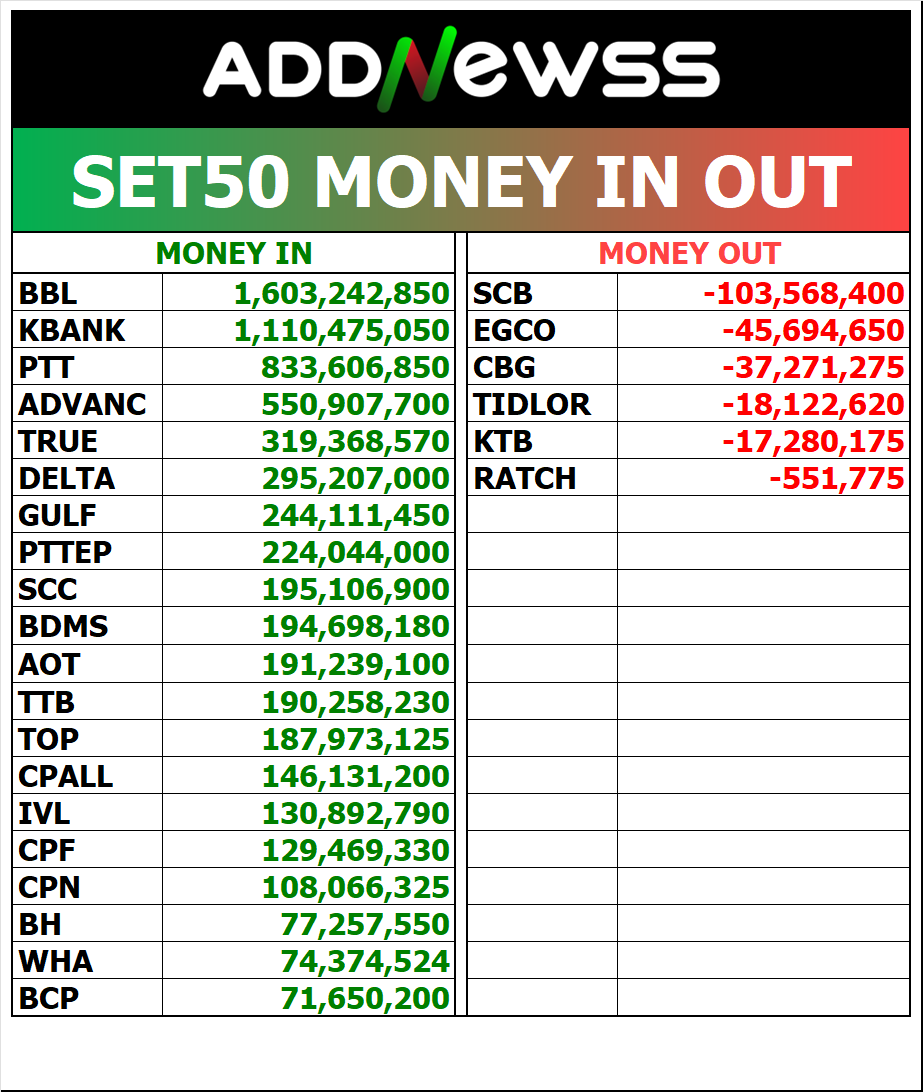This screenshot has height=1092, width=923.
Task: Select the MONEY IN column header
Action: pyautogui.click(x=234, y=254)
